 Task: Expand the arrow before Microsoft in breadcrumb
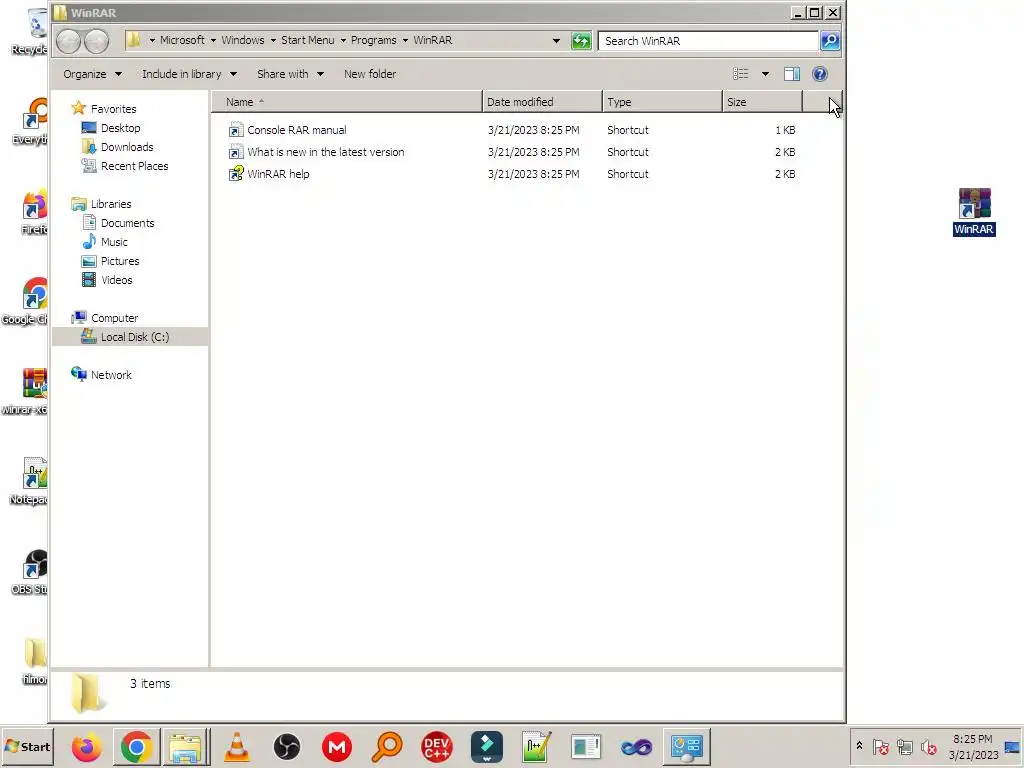[152, 40]
